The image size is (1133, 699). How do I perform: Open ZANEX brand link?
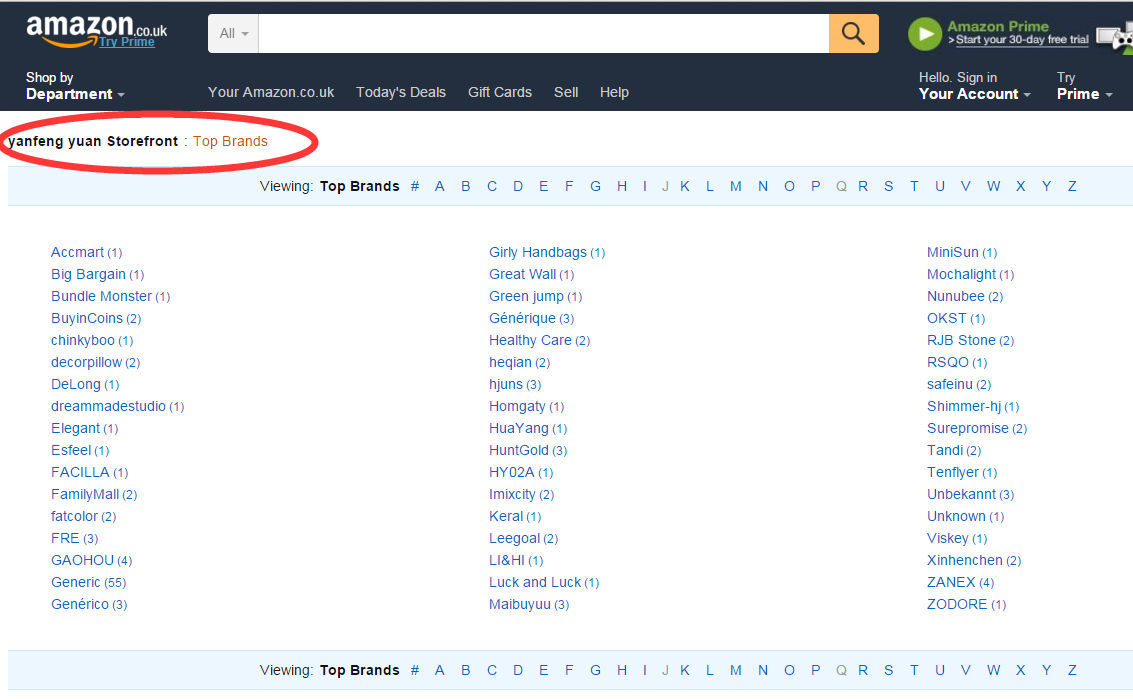pyautogui.click(x=952, y=583)
